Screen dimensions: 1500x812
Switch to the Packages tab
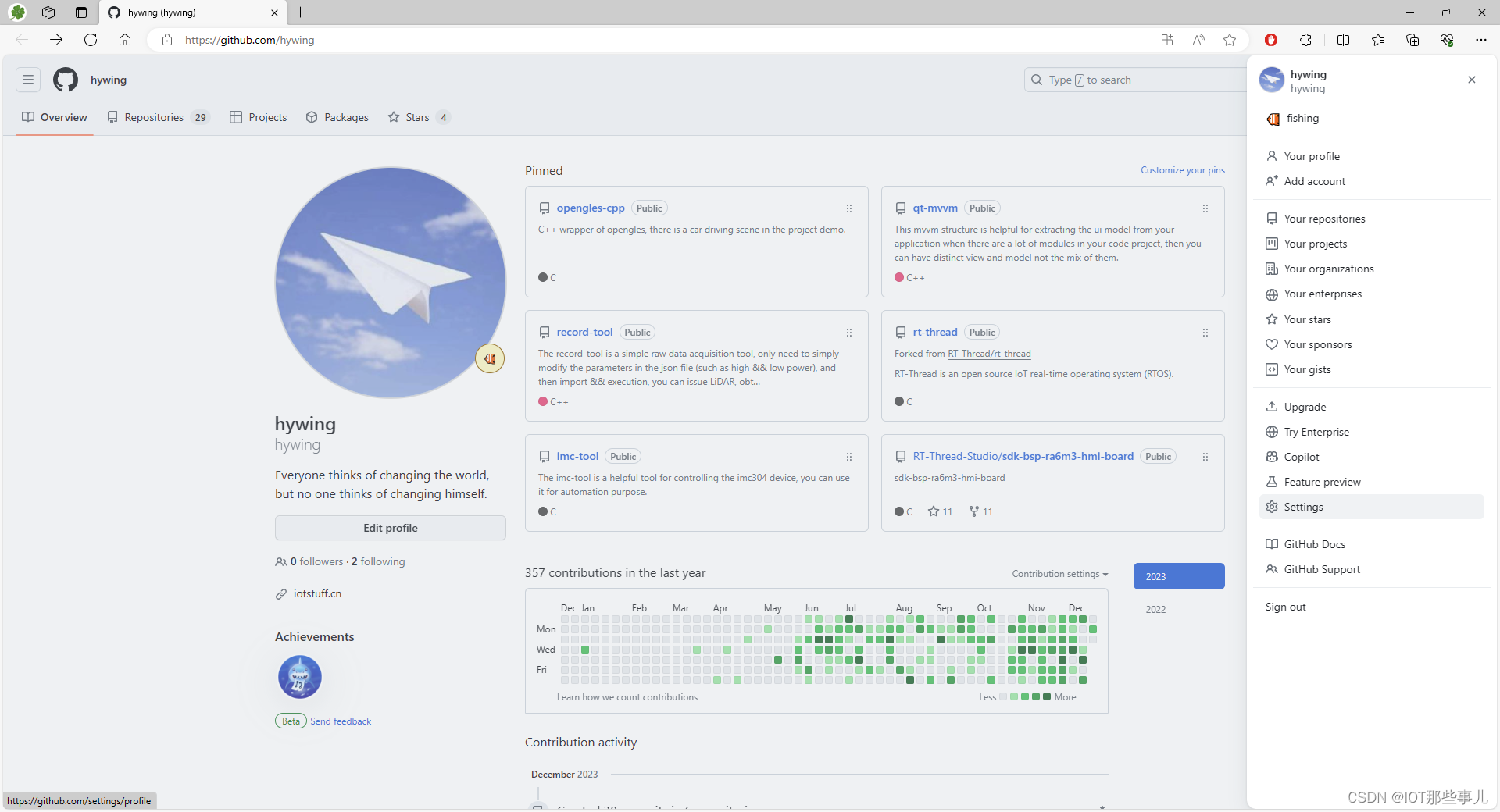[x=346, y=117]
